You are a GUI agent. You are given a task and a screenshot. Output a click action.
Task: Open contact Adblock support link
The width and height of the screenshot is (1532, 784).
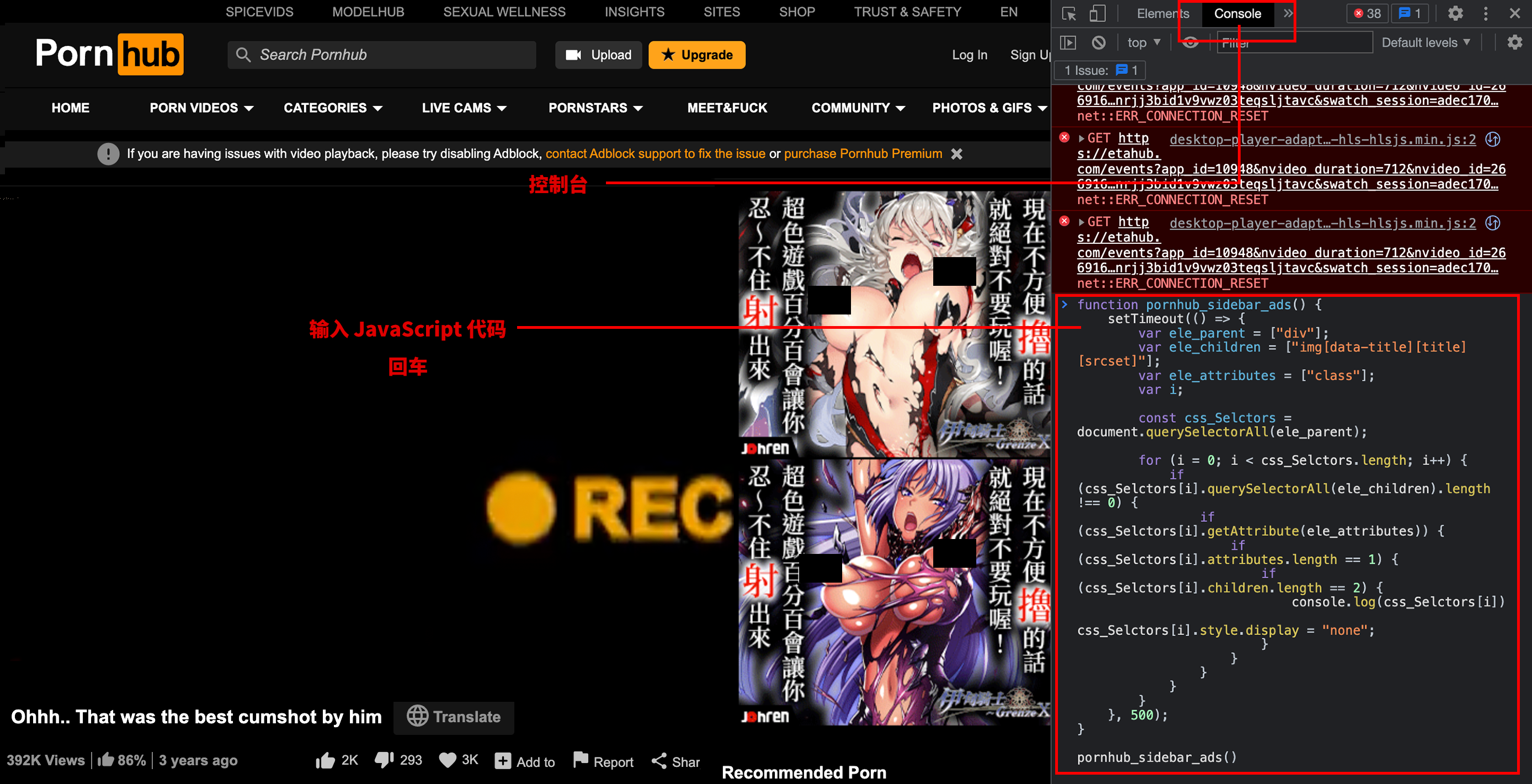(x=656, y=154)
